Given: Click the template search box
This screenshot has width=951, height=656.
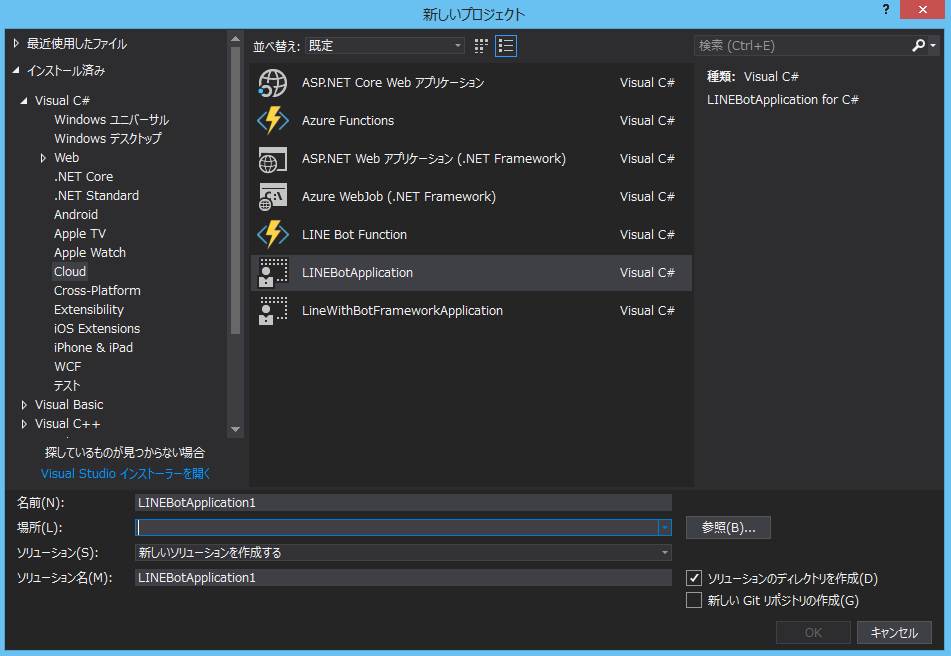Looking at the screenshot, I should pyautogui.click(x=802, y=45).
